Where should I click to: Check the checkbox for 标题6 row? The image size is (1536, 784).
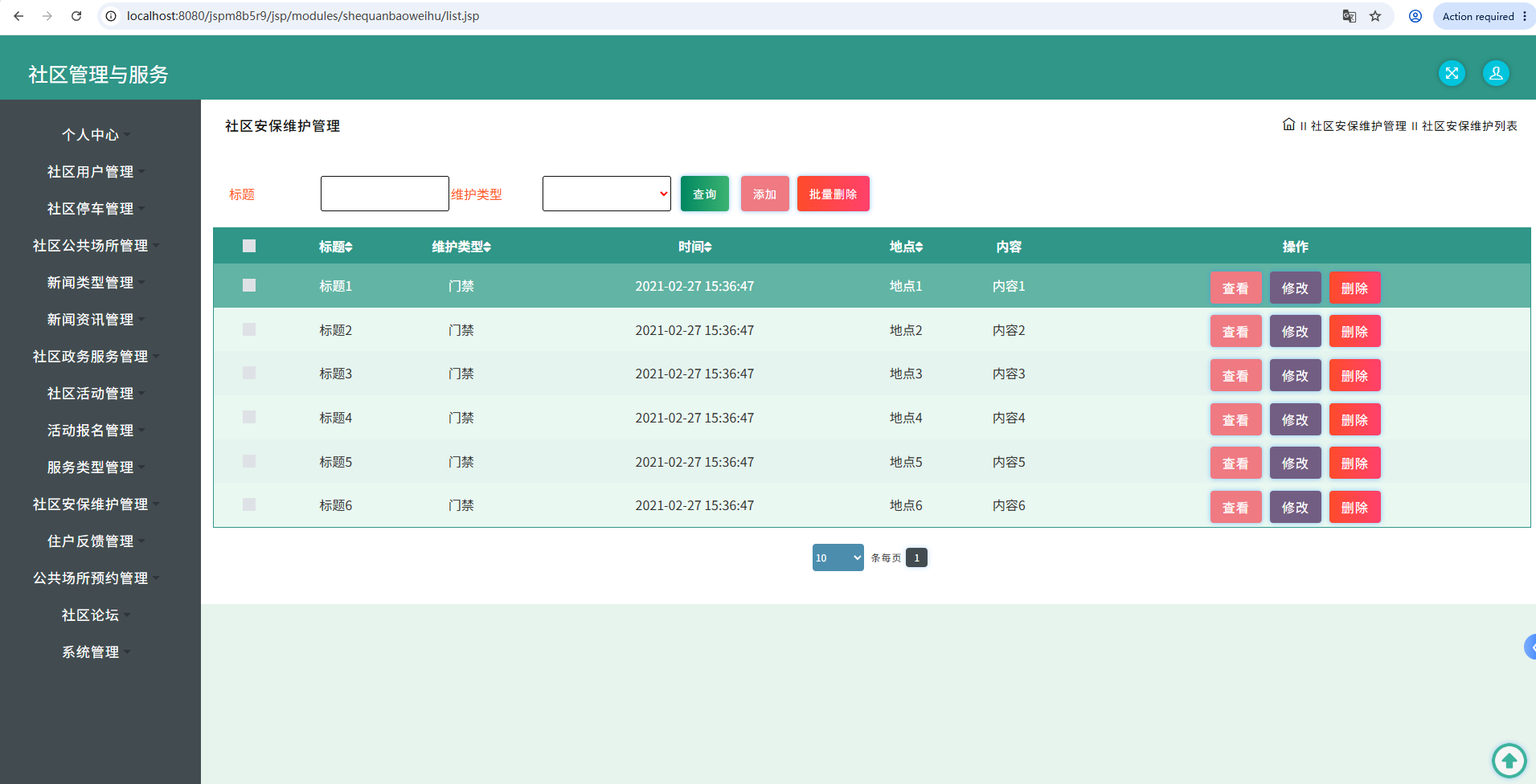(x=249, y=504)
